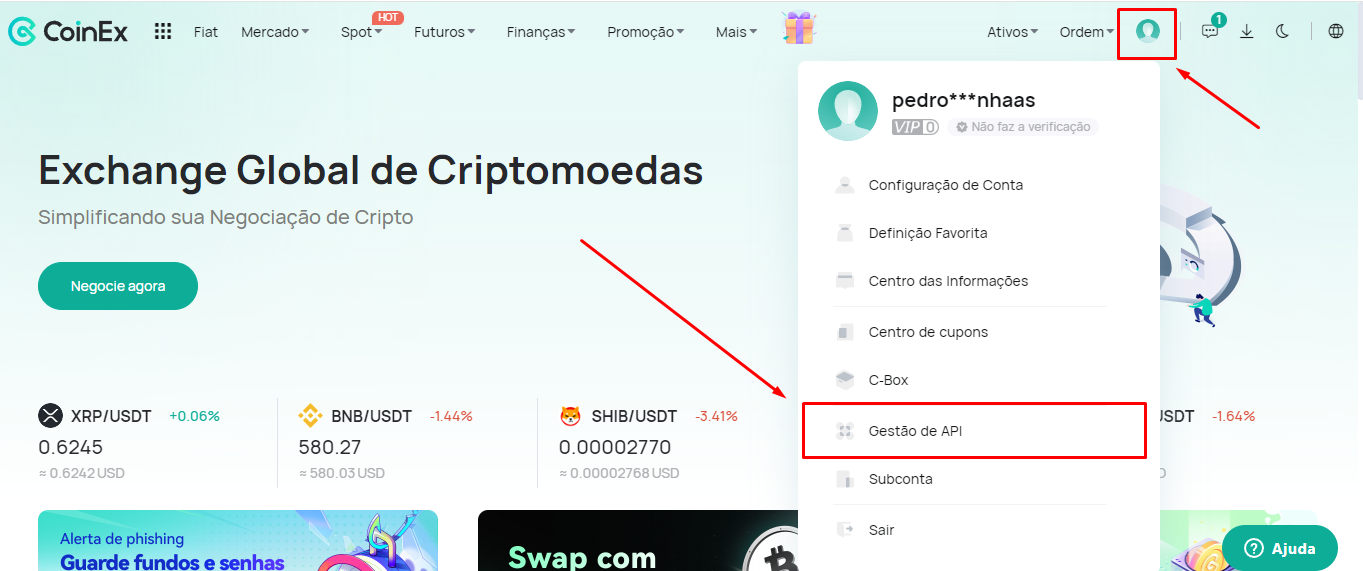Expand the Ativos dropdown
Image resolution: width=1363 pixels, height=571 pixels.
pos(1012,32)
